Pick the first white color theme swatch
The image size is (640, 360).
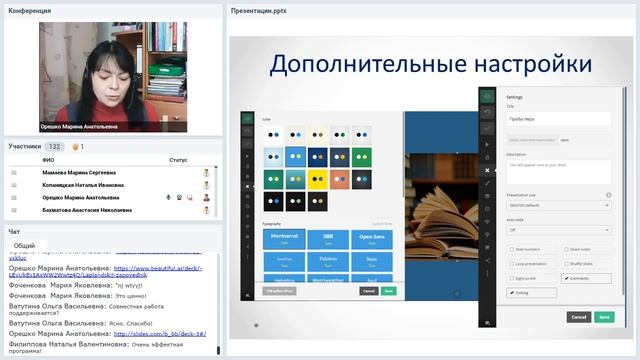pos(273,135)
